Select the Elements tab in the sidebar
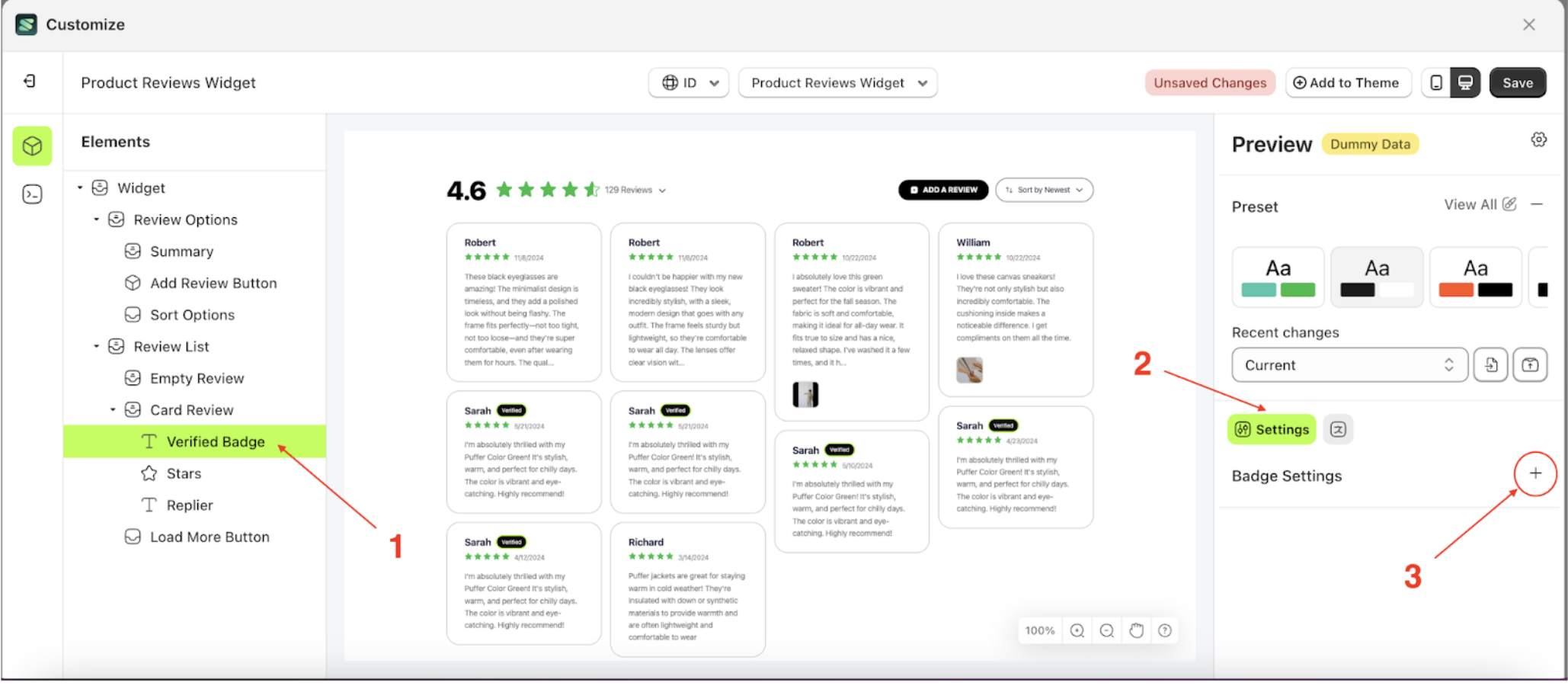Screen dimensions: 1568x686 point(32,146)
